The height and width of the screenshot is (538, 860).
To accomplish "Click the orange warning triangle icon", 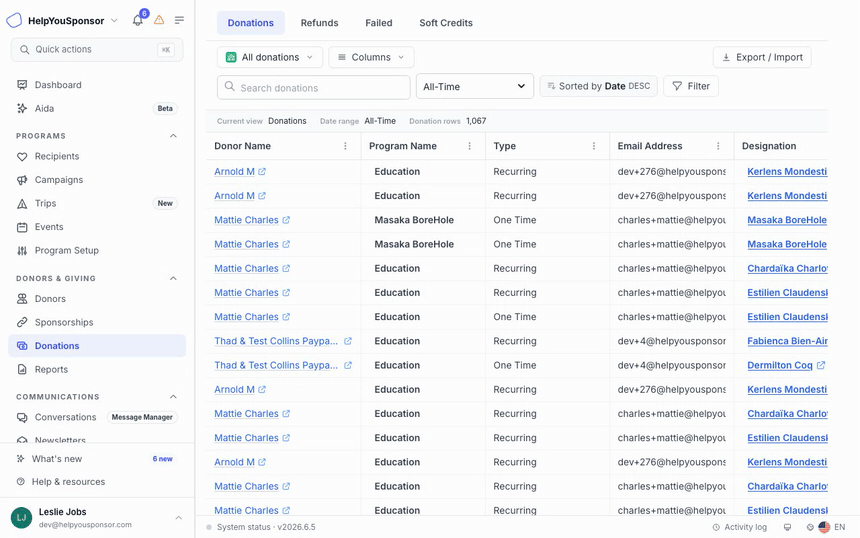I will coord(159,20).
